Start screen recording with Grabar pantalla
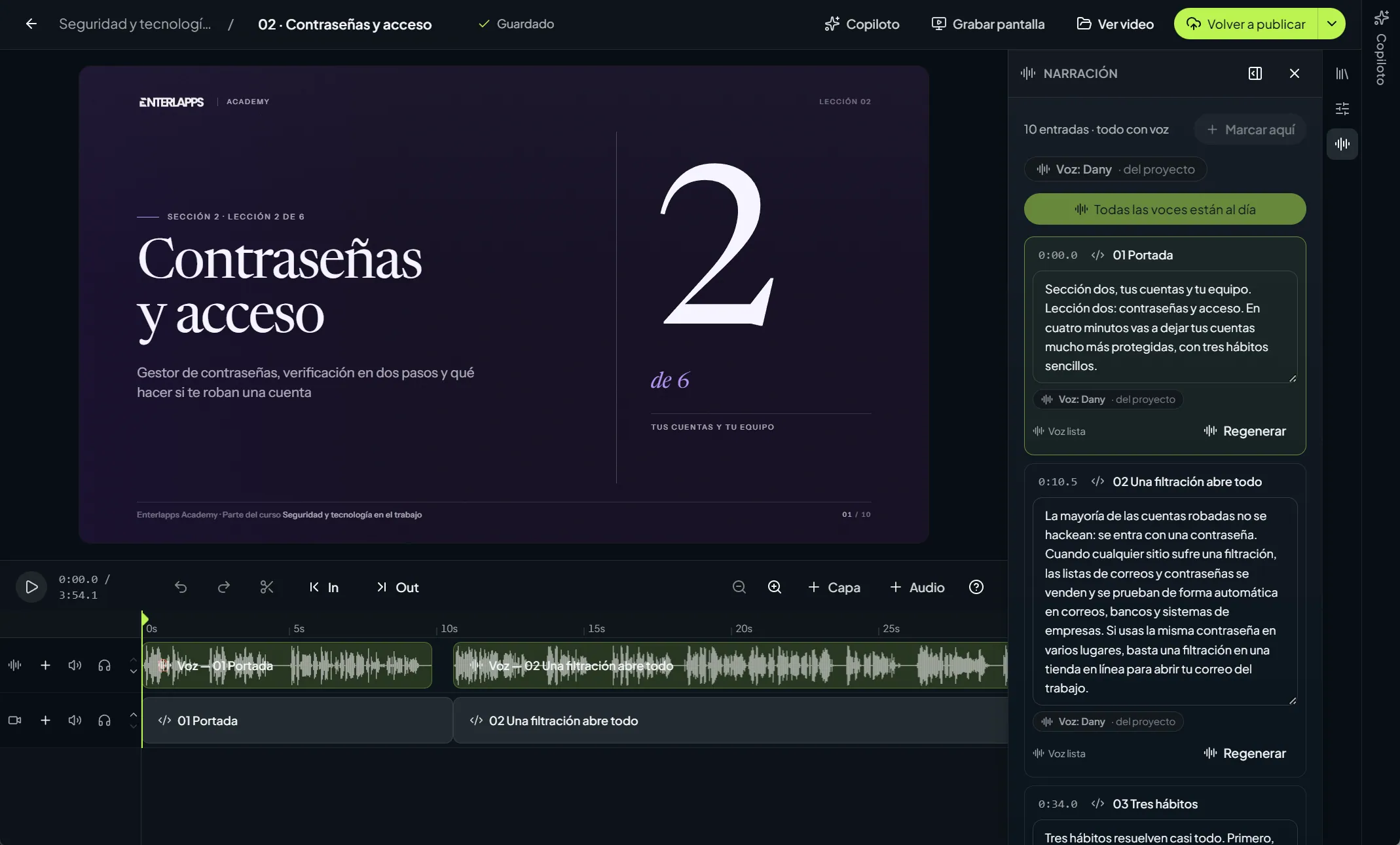The image size is (1400, 845). 988,24
